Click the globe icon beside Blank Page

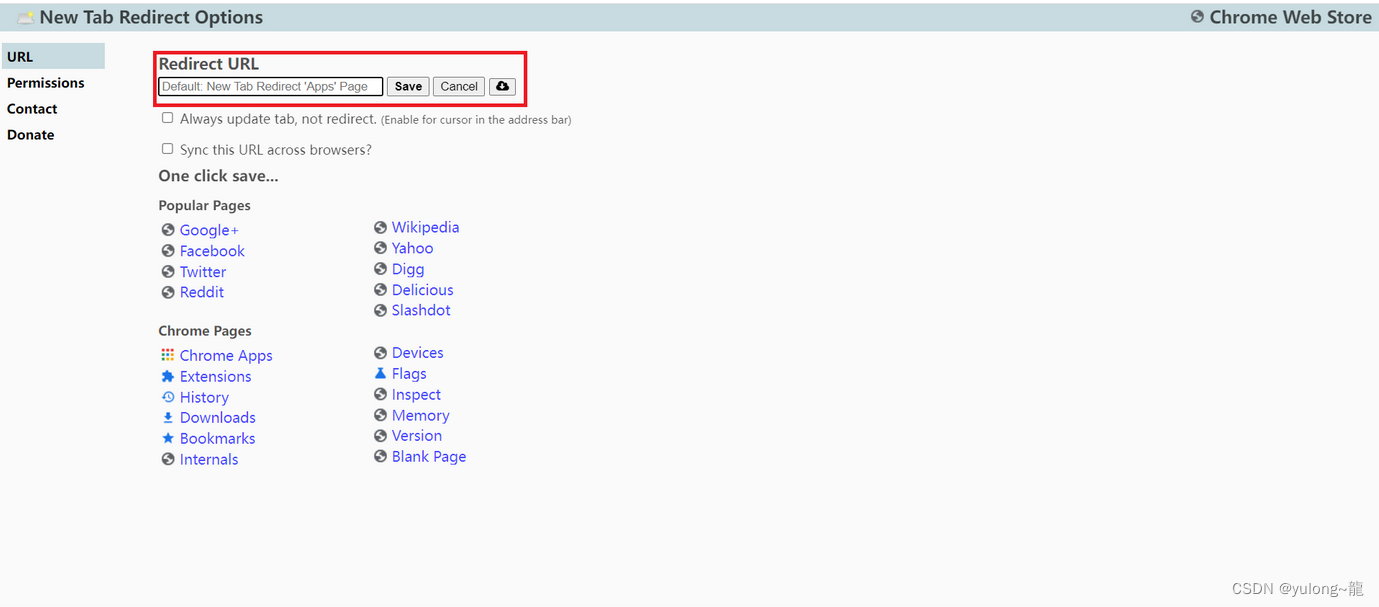point(380,456)
